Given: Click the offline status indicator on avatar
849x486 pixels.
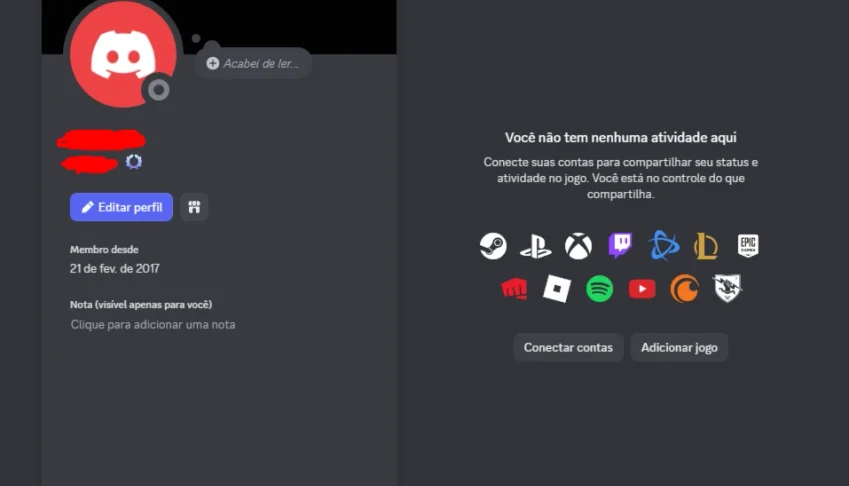Looking at the screenshot, I should click(x=159, y=90).
